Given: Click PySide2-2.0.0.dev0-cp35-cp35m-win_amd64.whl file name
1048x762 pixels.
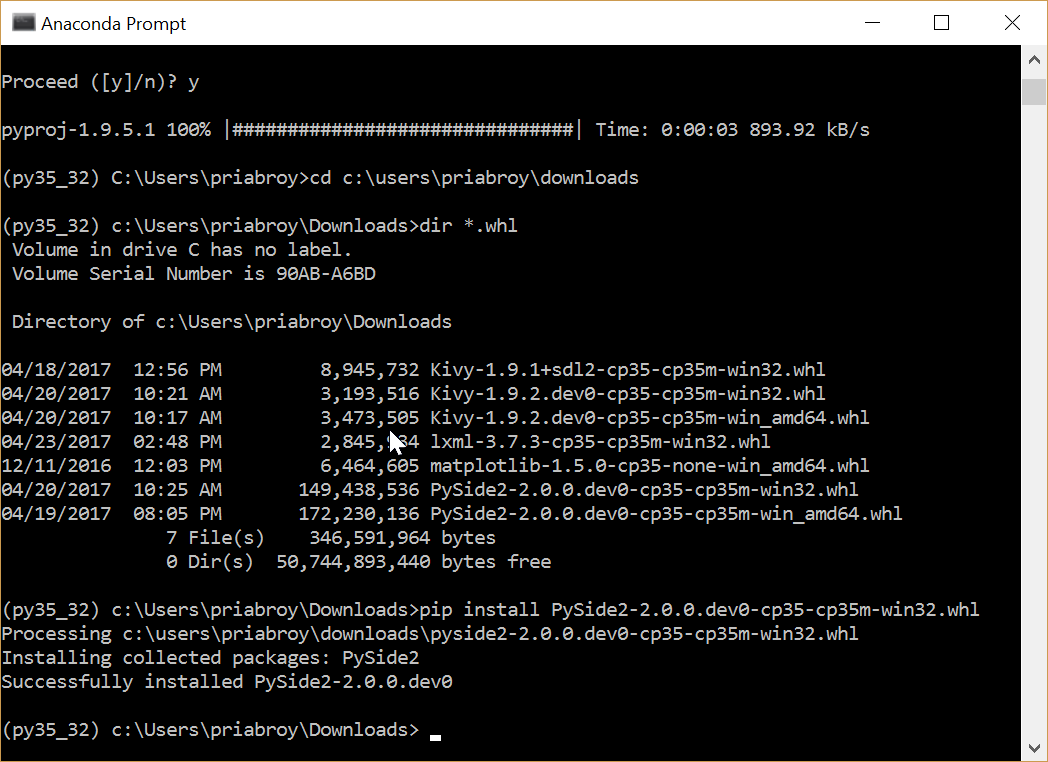Looking at the screenshot, I should tap(666, 514).
